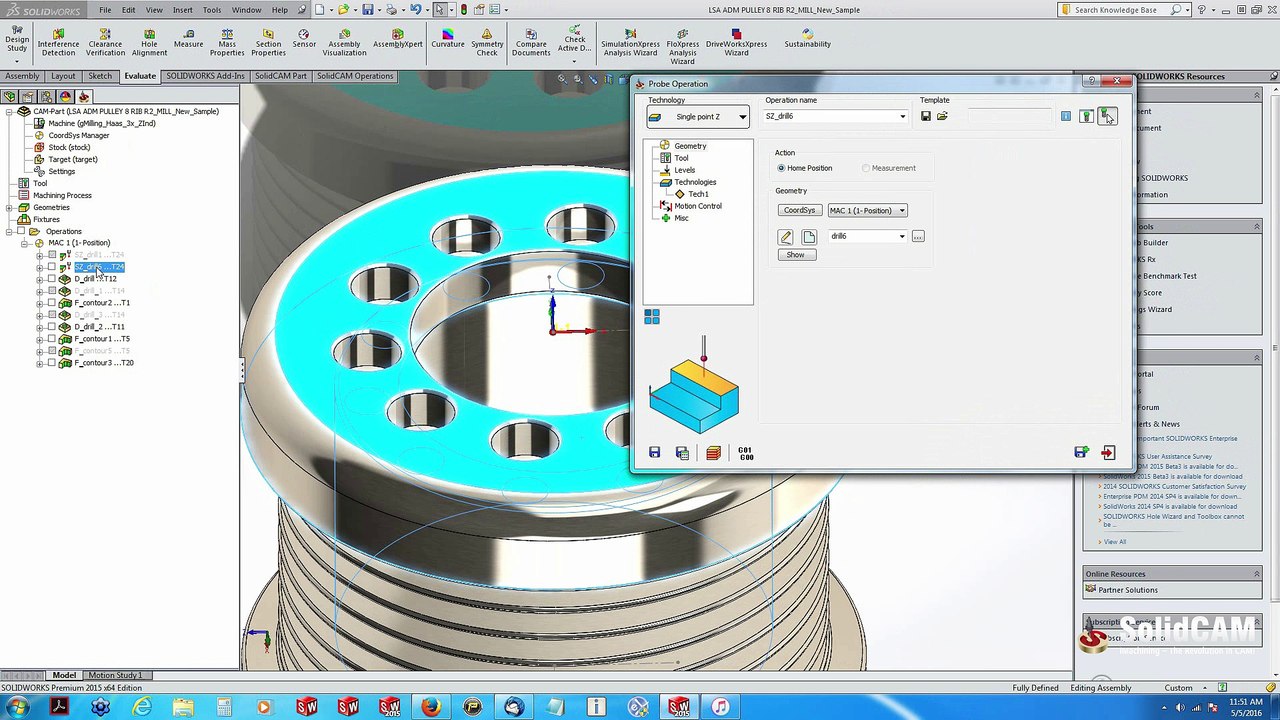Open Assembly Visualization
The image size is (1280, 720).
tap(344, 42)
